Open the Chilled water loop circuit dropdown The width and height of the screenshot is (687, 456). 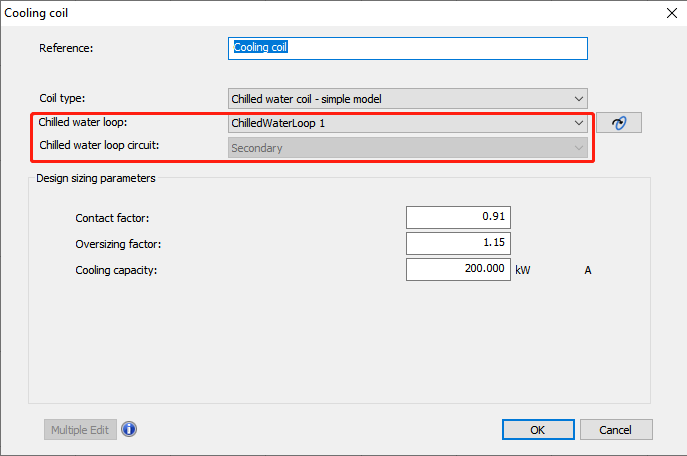407,148
